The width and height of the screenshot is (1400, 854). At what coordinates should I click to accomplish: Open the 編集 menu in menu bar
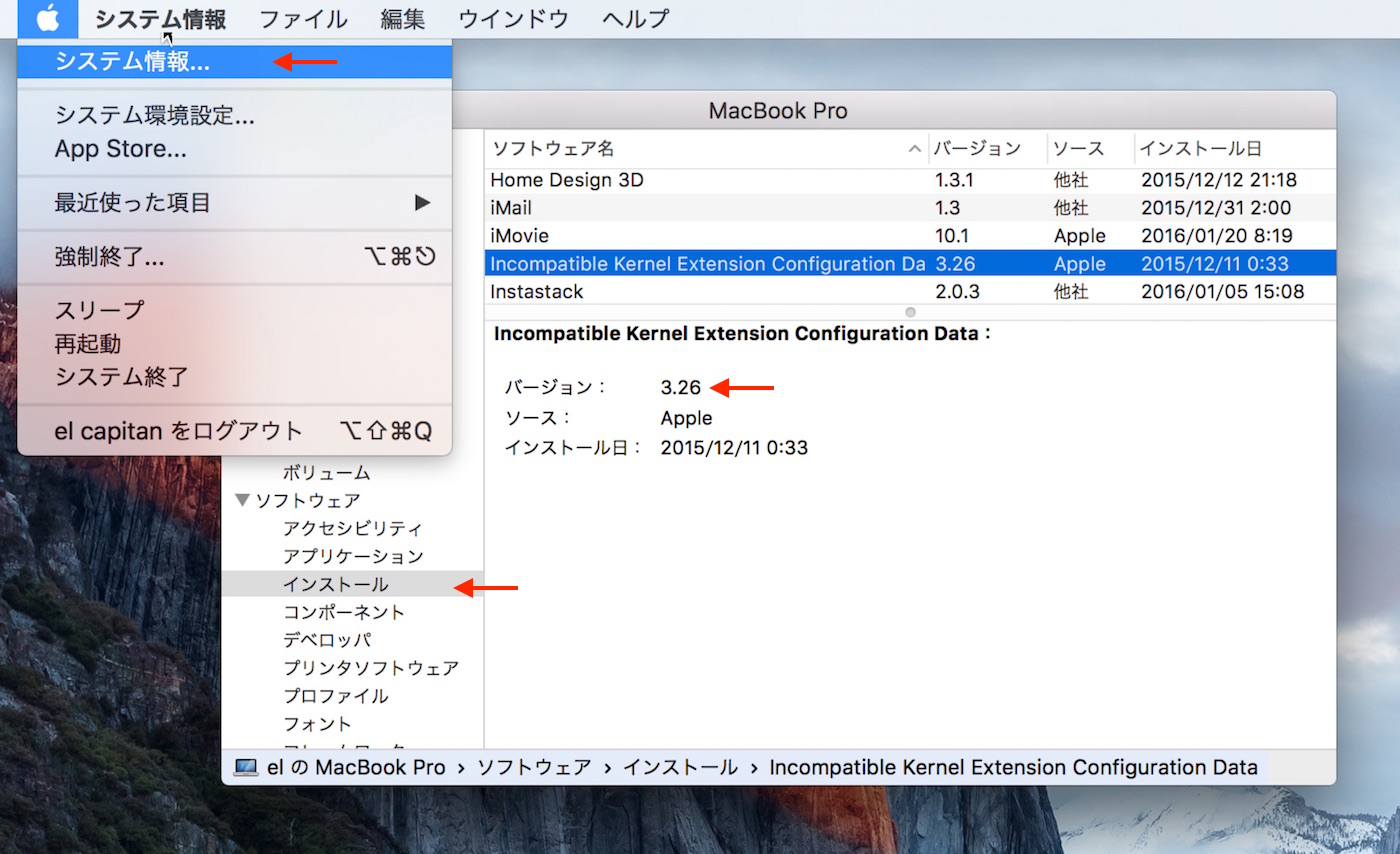click(403, 18)
